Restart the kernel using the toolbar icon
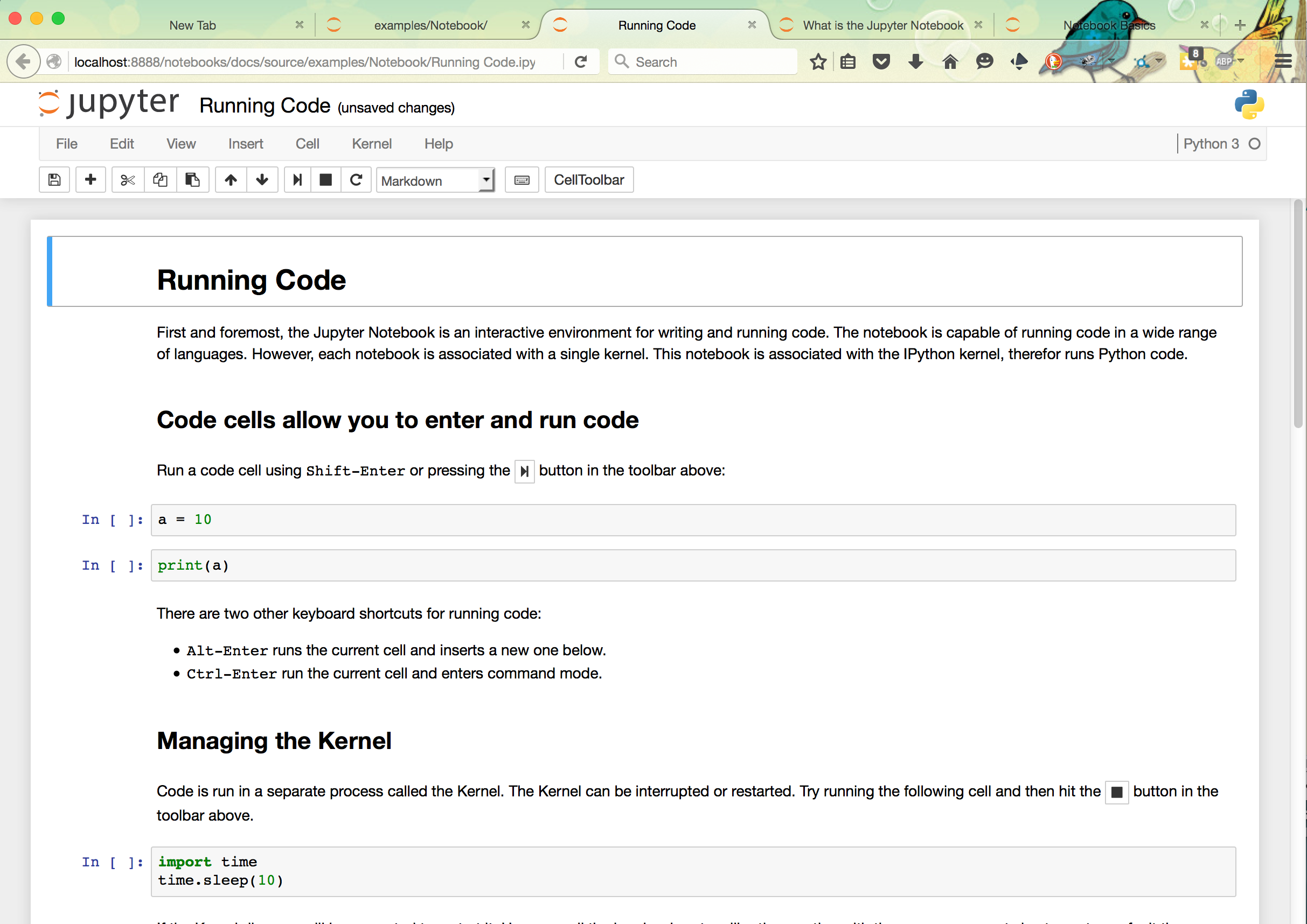The height and width of the screenshot is (924, 1307). [x=356, y=180]
